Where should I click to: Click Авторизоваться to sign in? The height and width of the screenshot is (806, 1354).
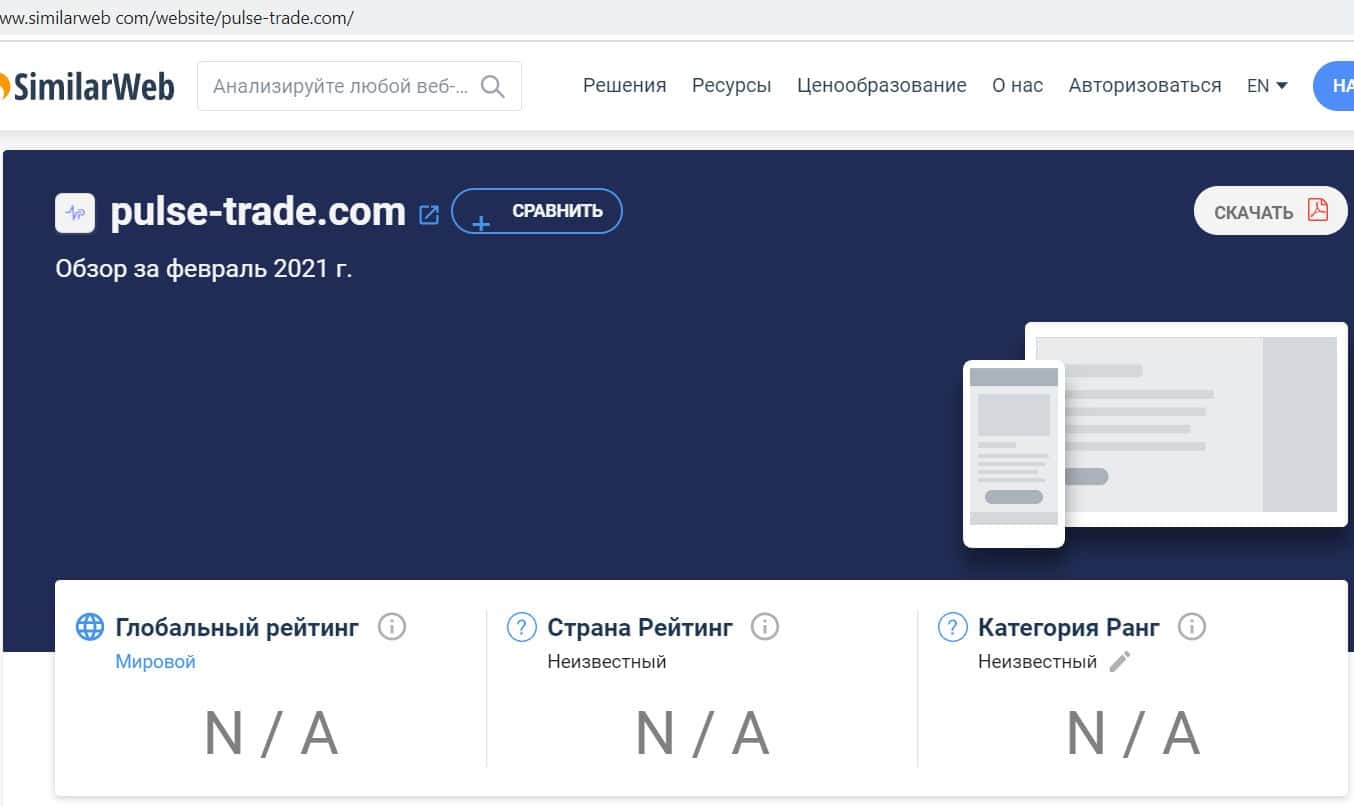pos(1145,86)
